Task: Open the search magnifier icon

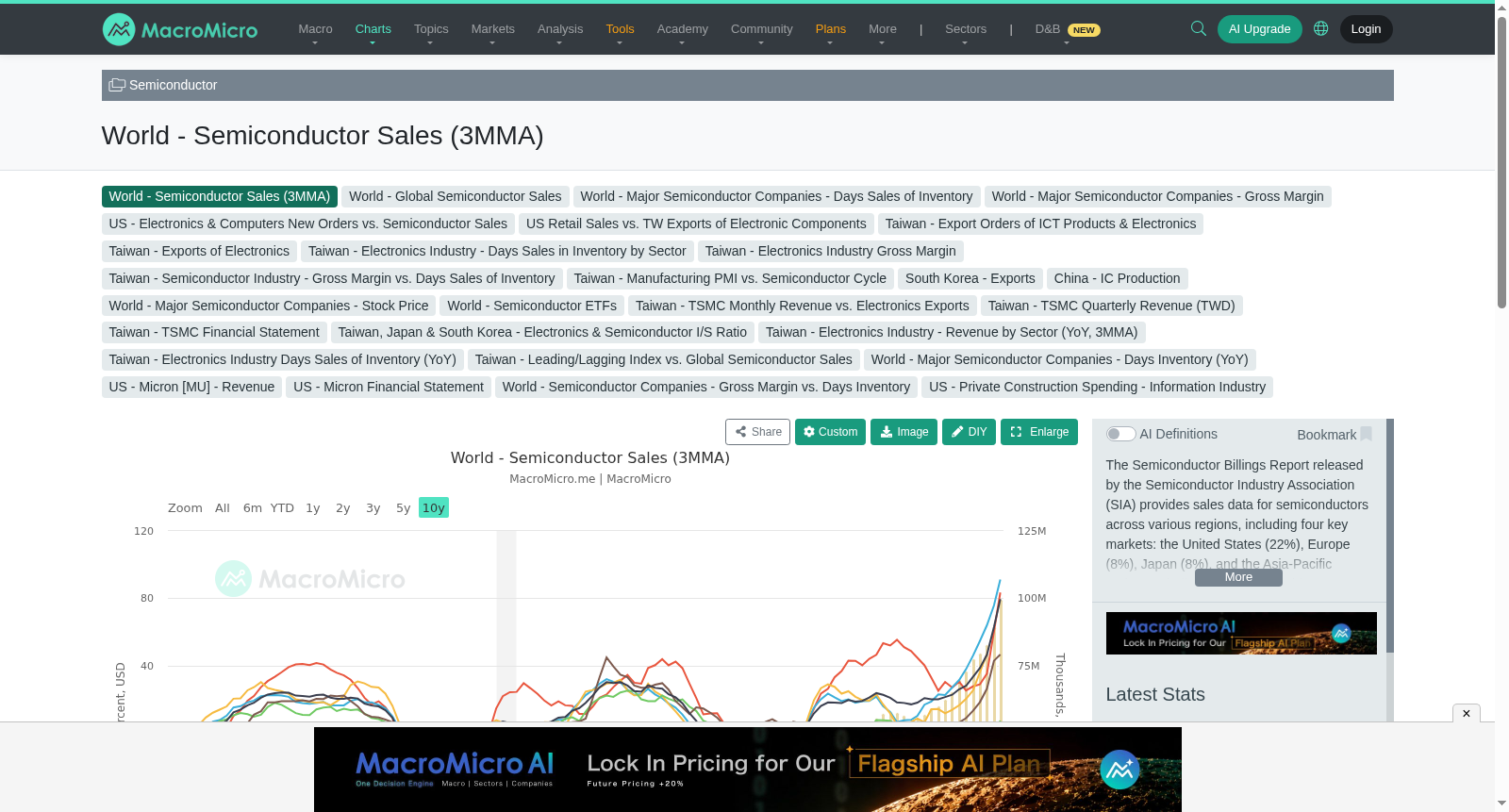Action: coord(1199,28)
